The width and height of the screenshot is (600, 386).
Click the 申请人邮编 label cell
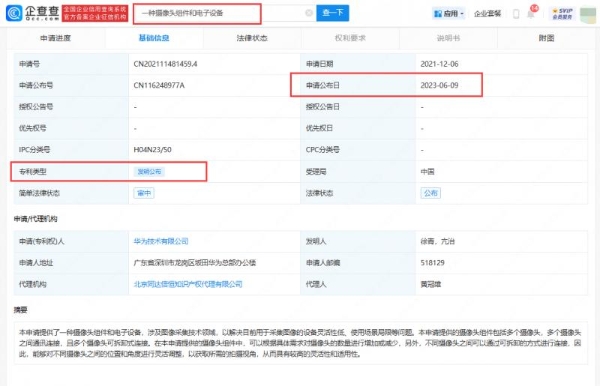click(358, 263)
